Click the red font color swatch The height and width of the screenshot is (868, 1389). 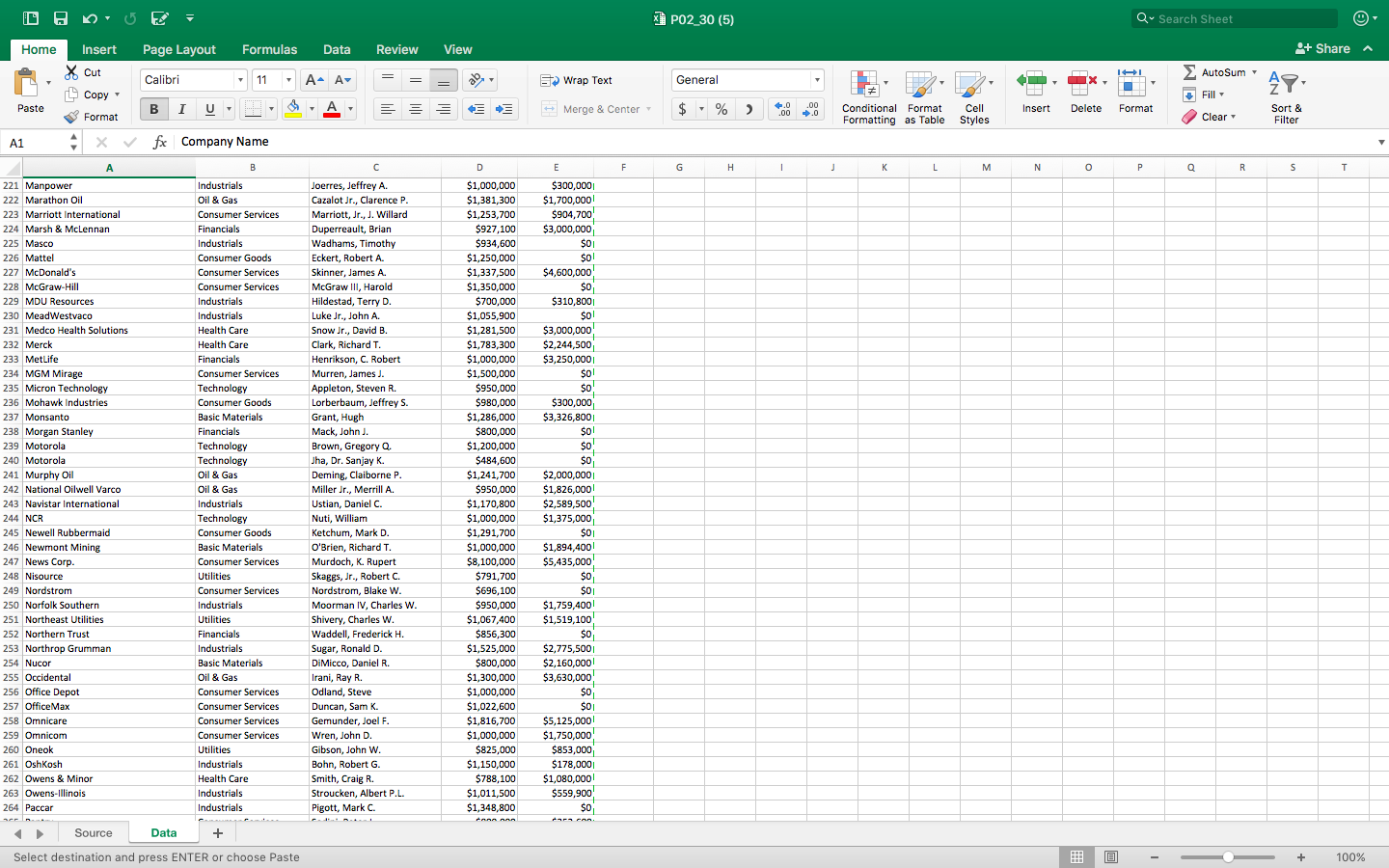[x=332, y=109]
